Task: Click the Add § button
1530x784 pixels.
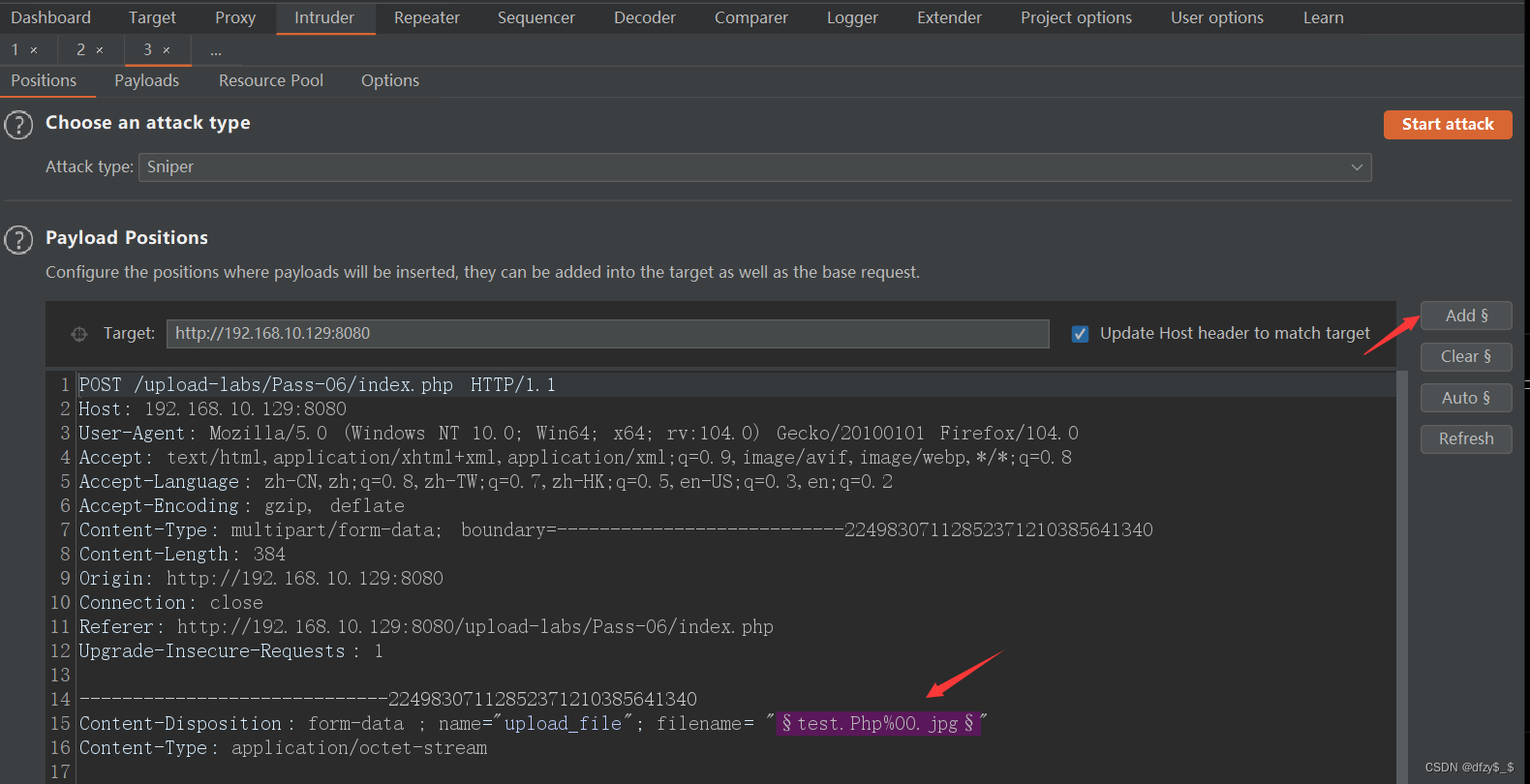Action: pyautogui.click(x=1466, y=316)
